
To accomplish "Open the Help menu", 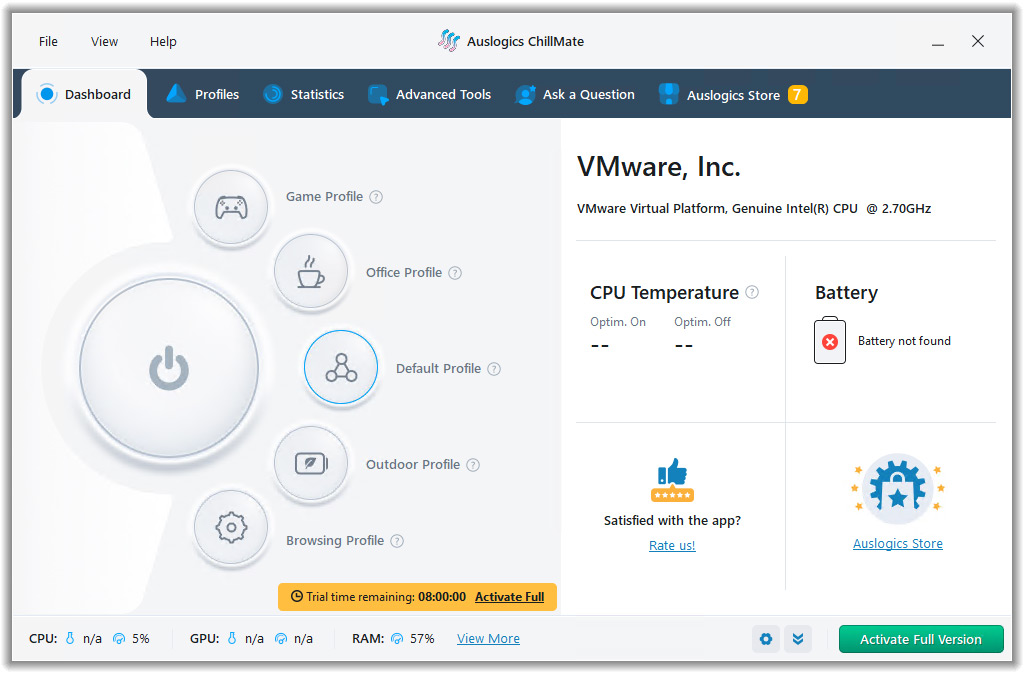I will (x=163, y=41).
